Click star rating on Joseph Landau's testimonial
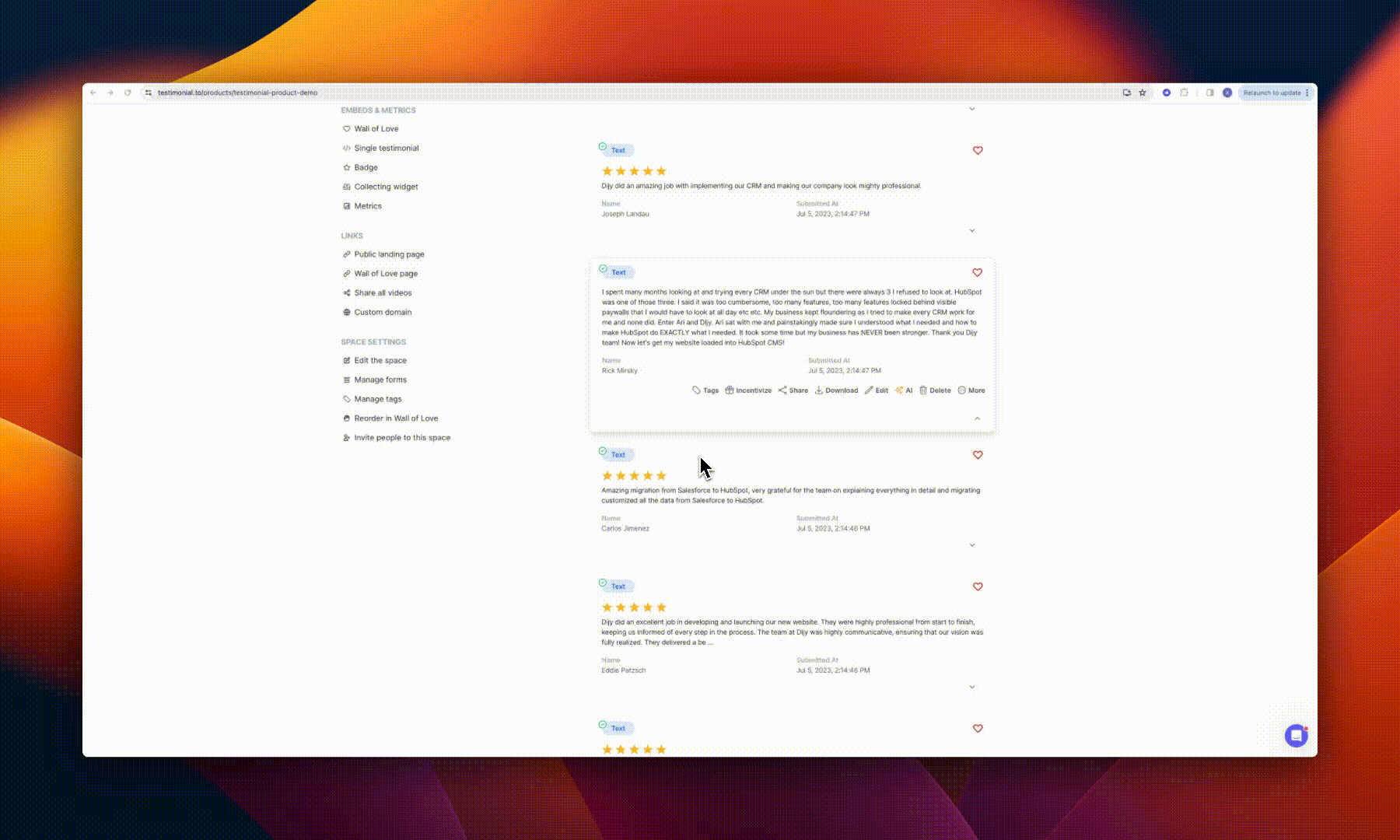 [x=634, y=171]
